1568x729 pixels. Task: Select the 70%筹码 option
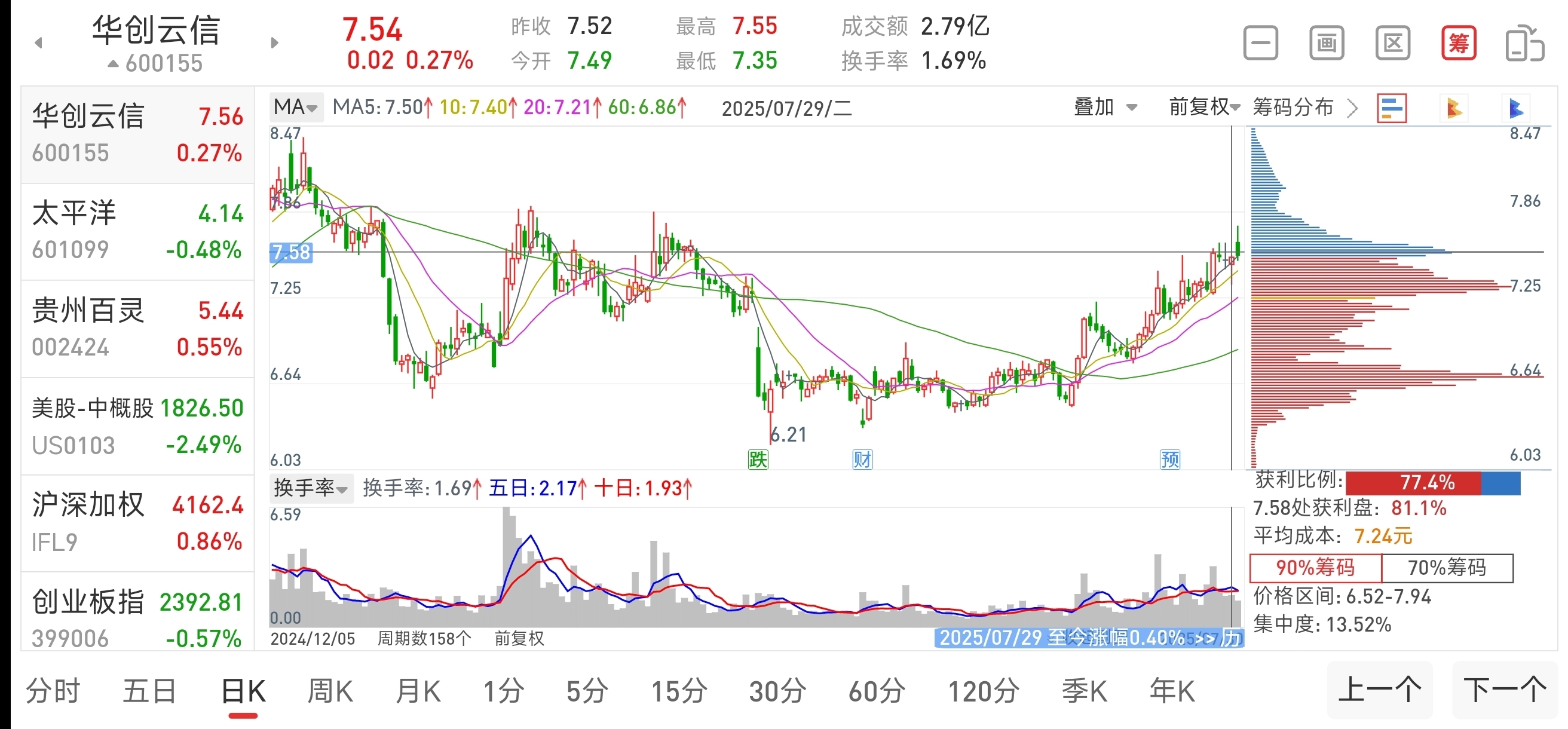(x=1447, y=568)
